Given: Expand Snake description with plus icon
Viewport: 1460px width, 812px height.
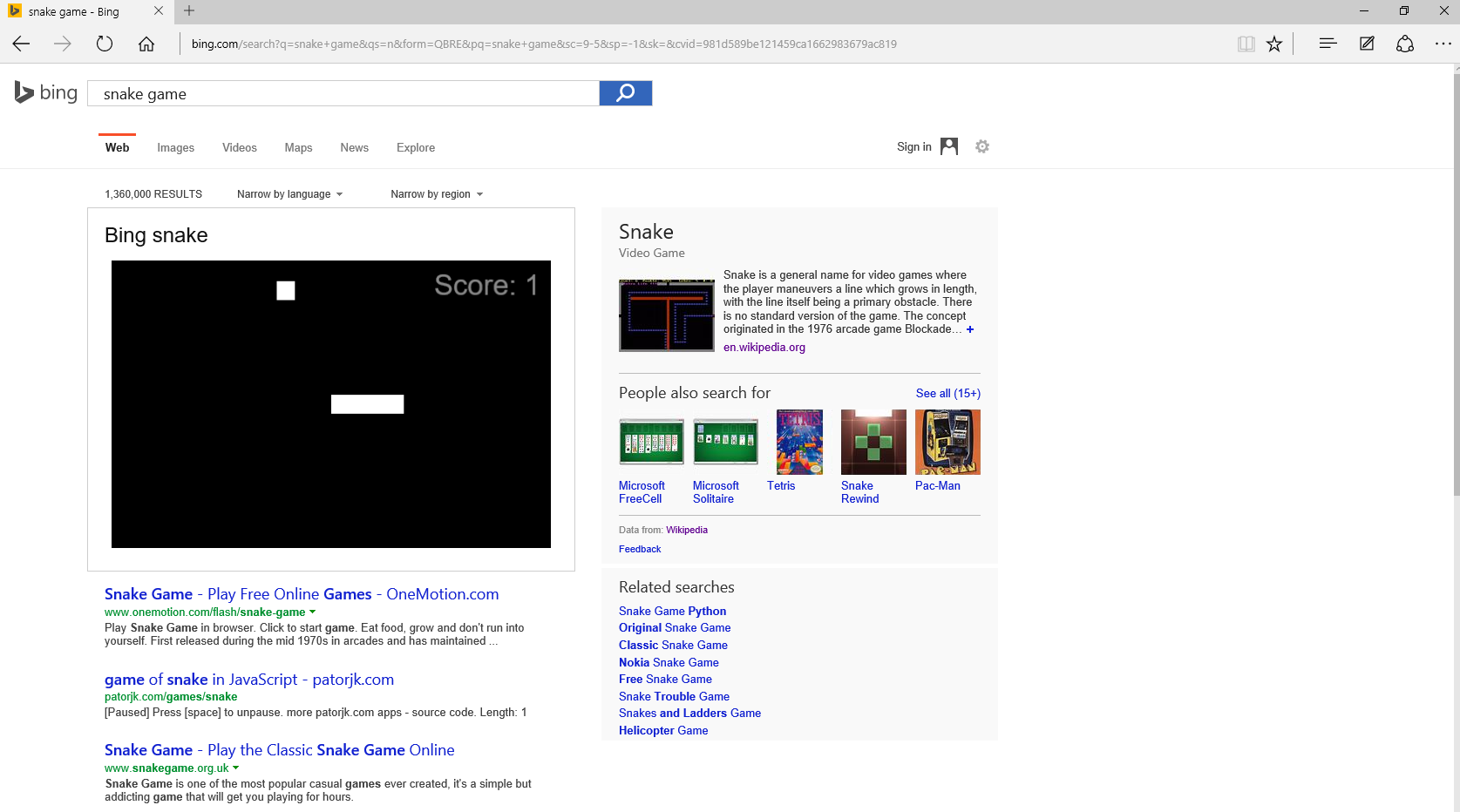Looking at the screenshot, I should click(x=970, y=329).
